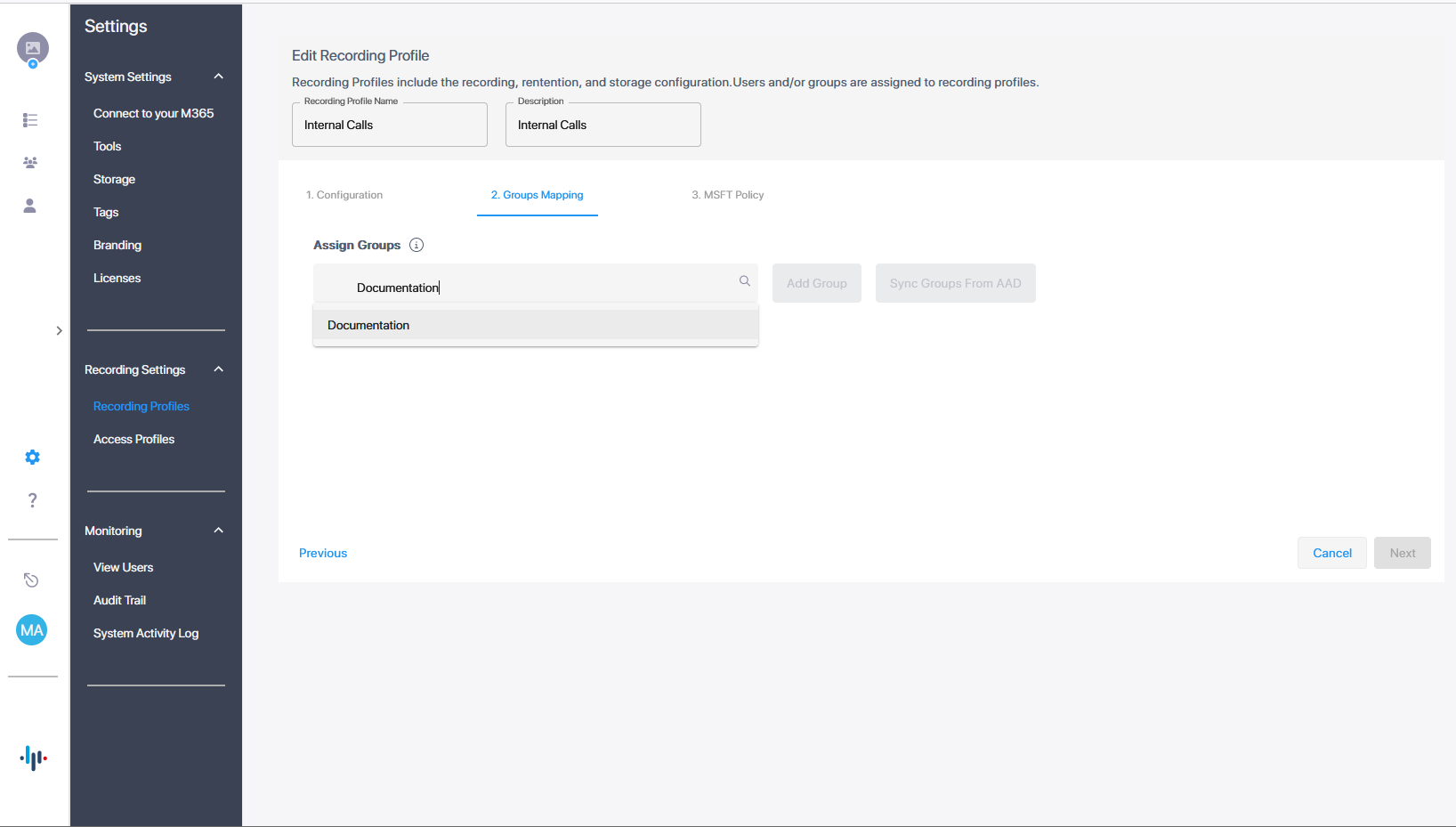1456x827 pixels.
Task: Click the Cancel button
Action: point(1331,553)
